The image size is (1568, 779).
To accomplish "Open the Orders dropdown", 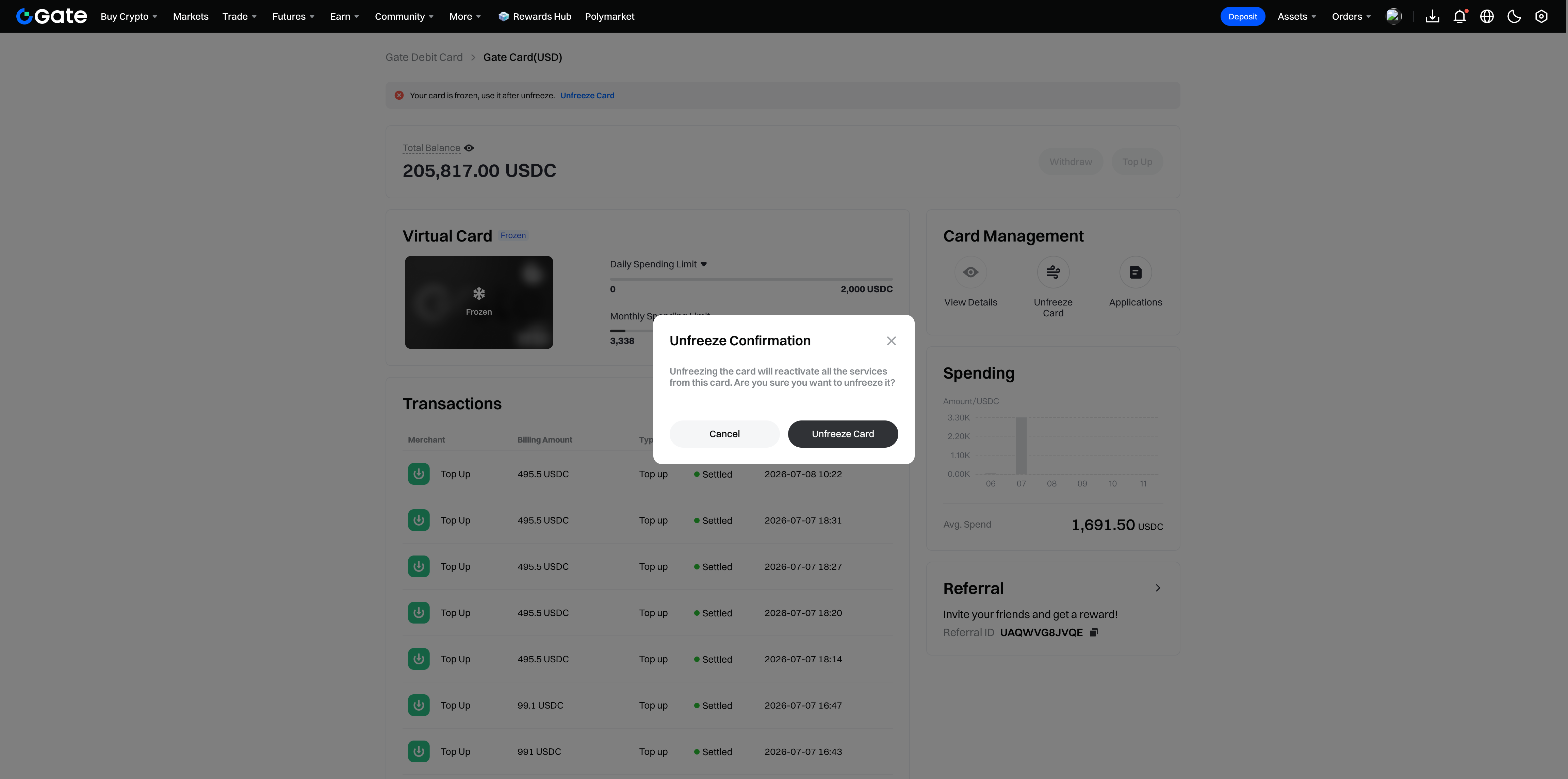I will click(x=1351, y=16).
